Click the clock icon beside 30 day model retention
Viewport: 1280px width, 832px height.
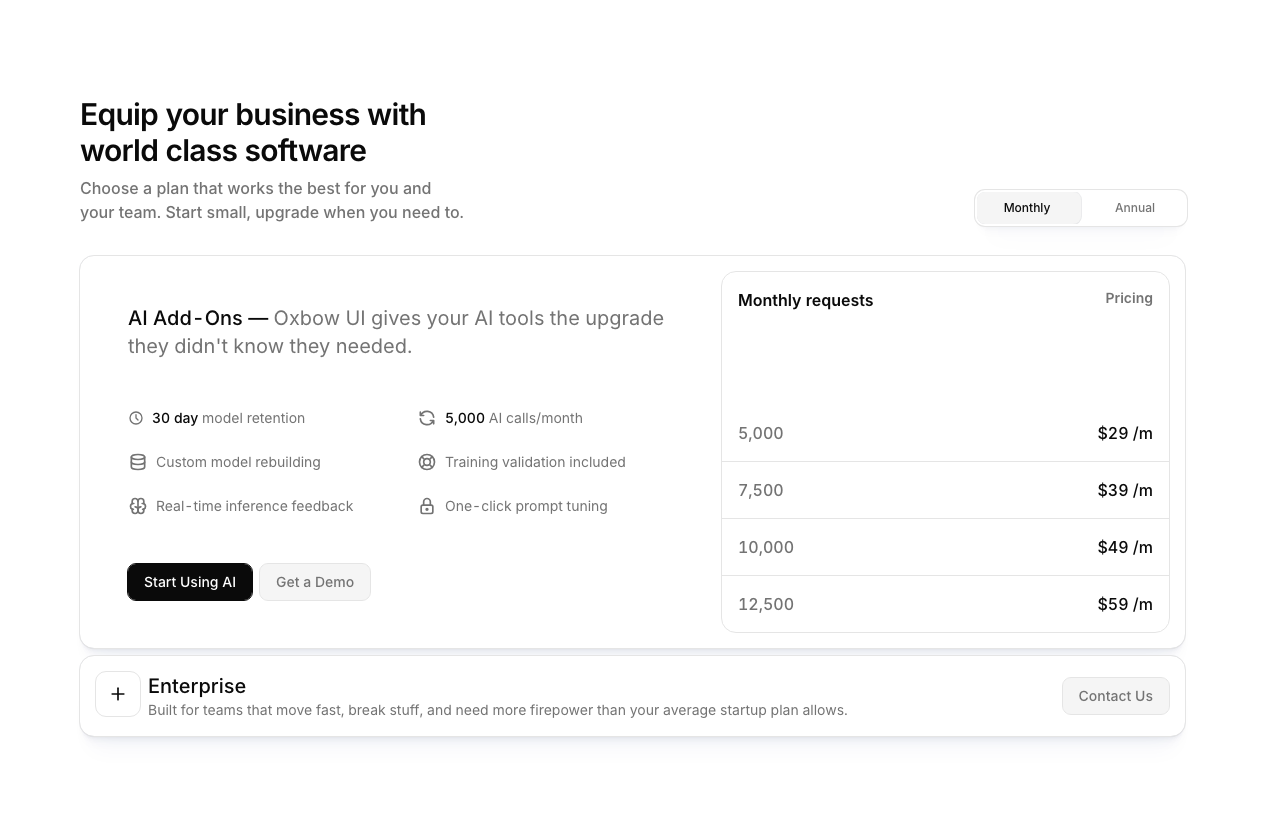click(x=137, y=418)
